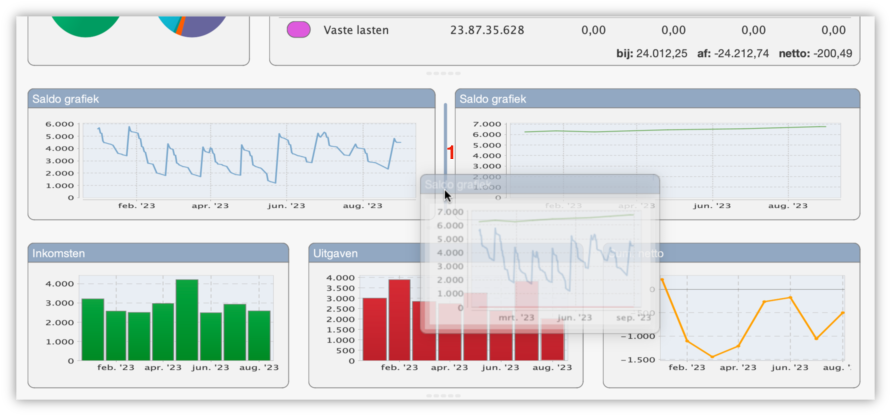This screenshot has height=416, width=891.
Task: Click the splitter grip dots below bar charts
Action: (443, 397)
